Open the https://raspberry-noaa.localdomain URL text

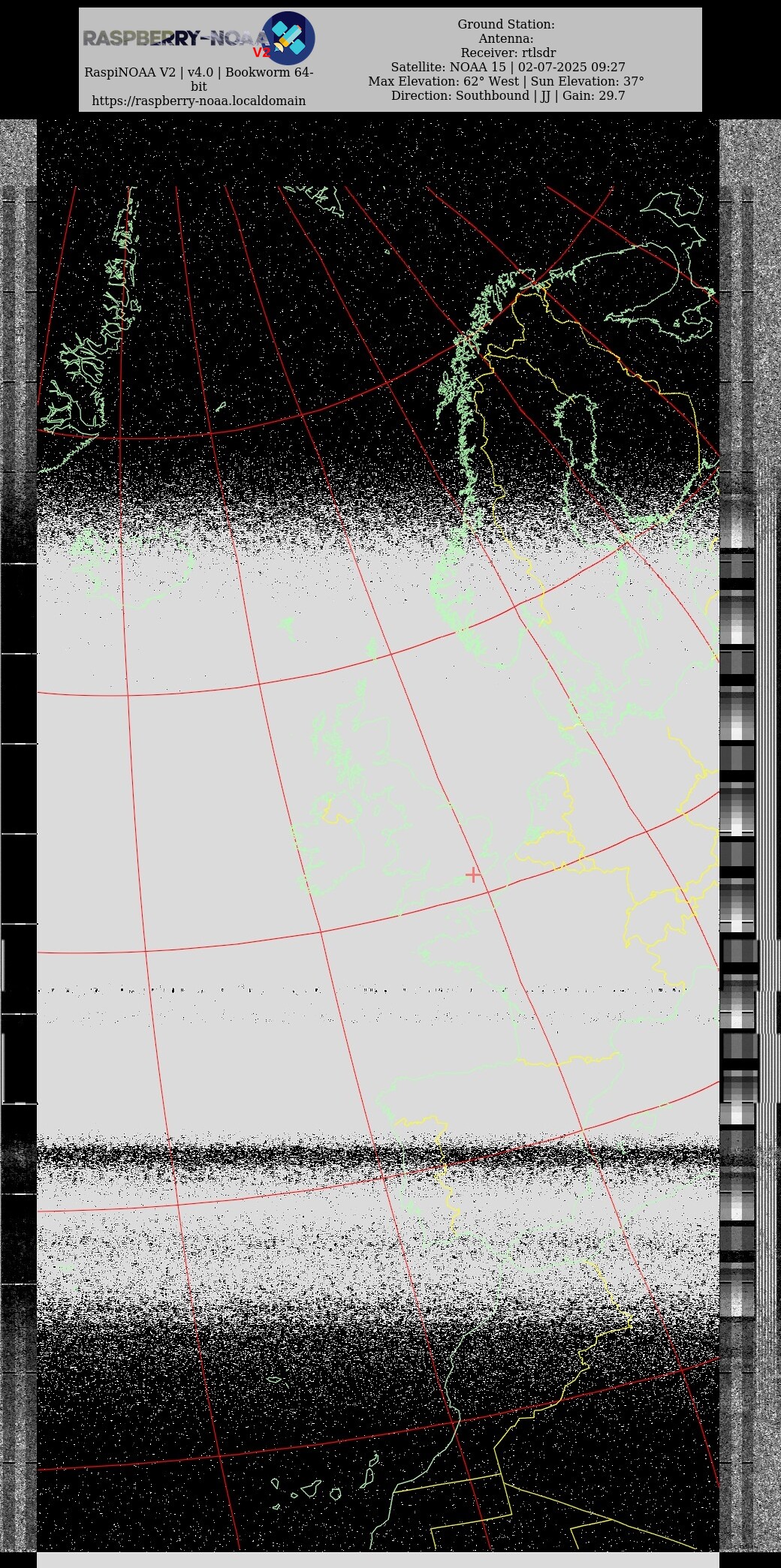[199, 101]
